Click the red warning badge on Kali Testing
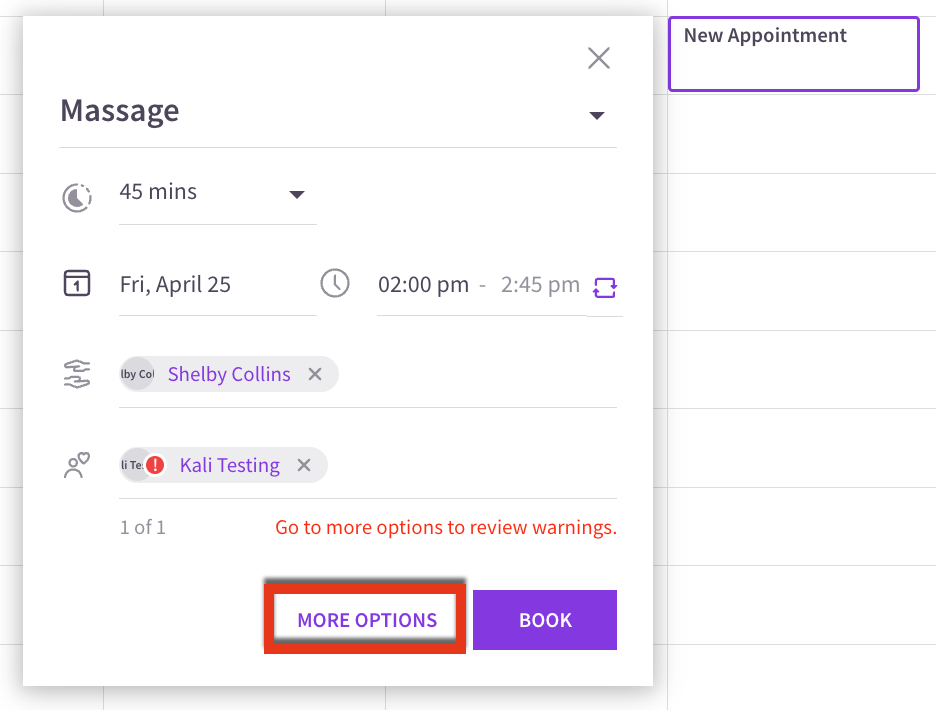Image resolution: width=936 pixels, height=710 pixels. pos(155,465)
